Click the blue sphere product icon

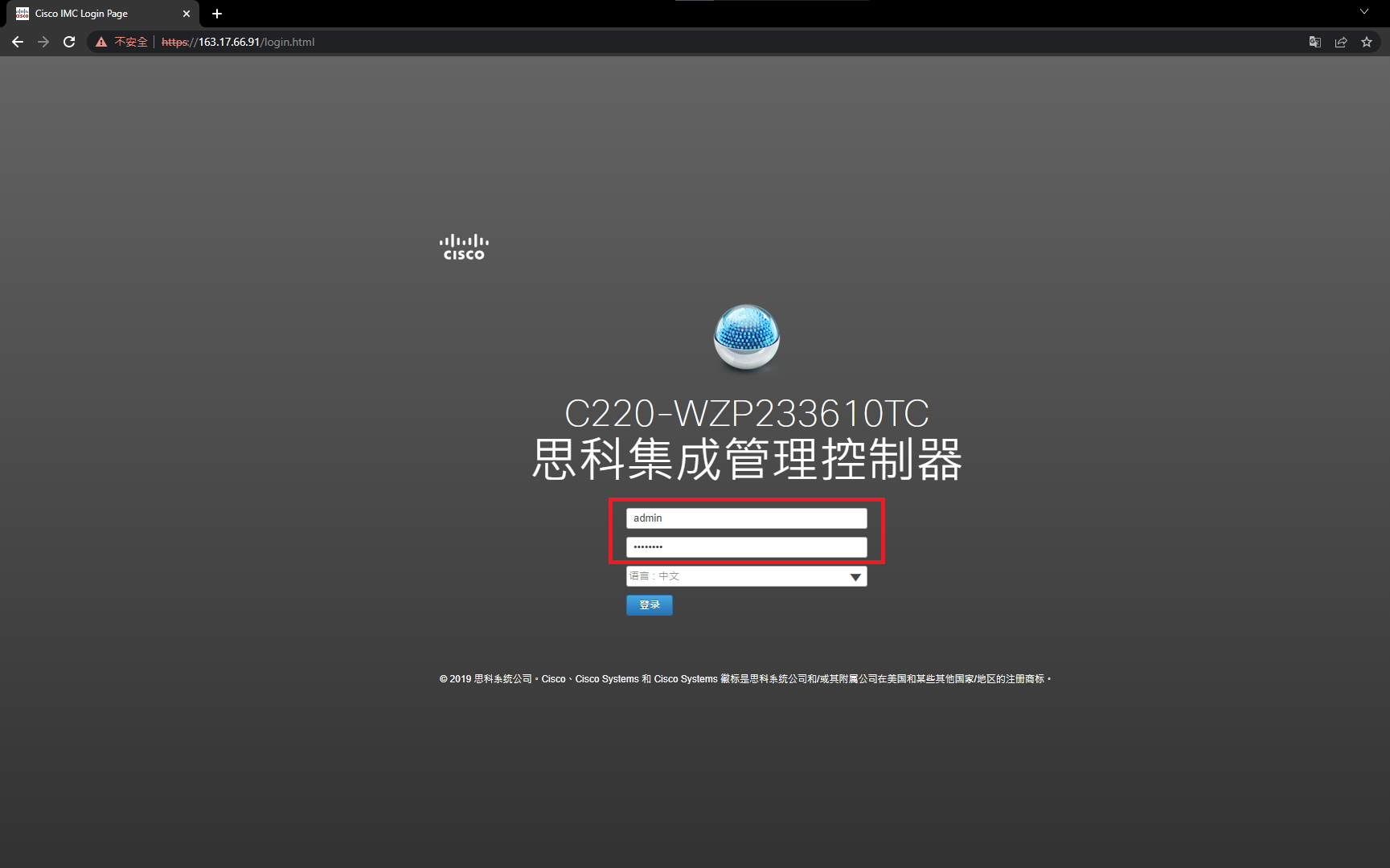pos(747,338)
